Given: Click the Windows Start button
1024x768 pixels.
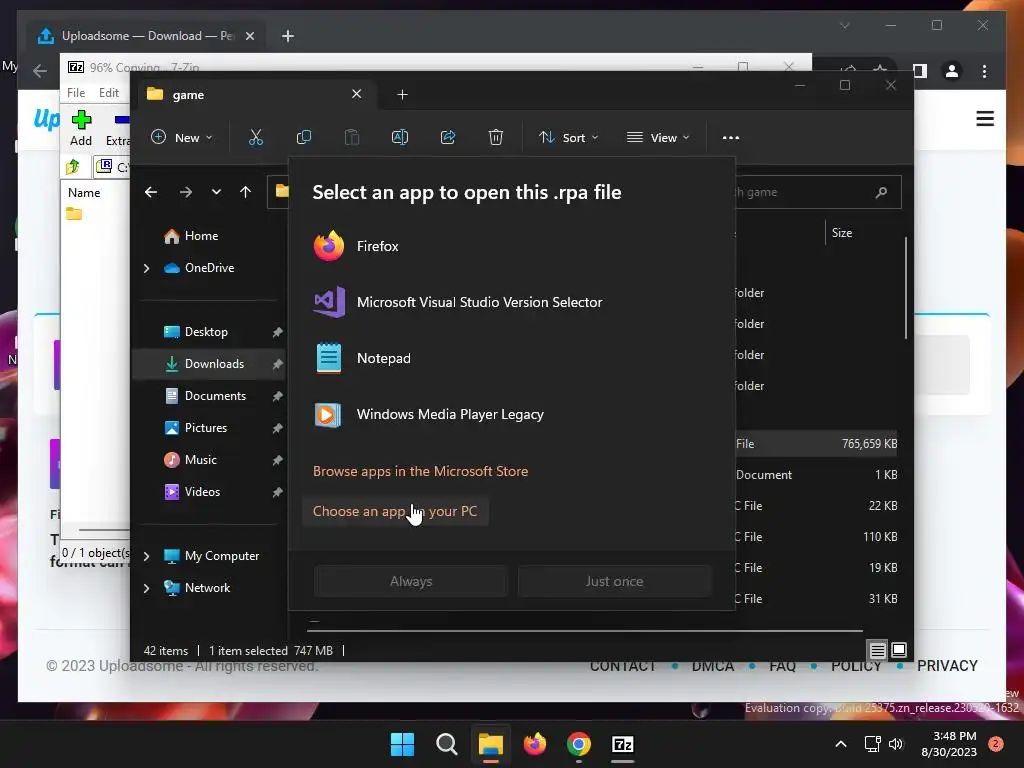Looking at the screenshot, I should [x=402, y=744].
